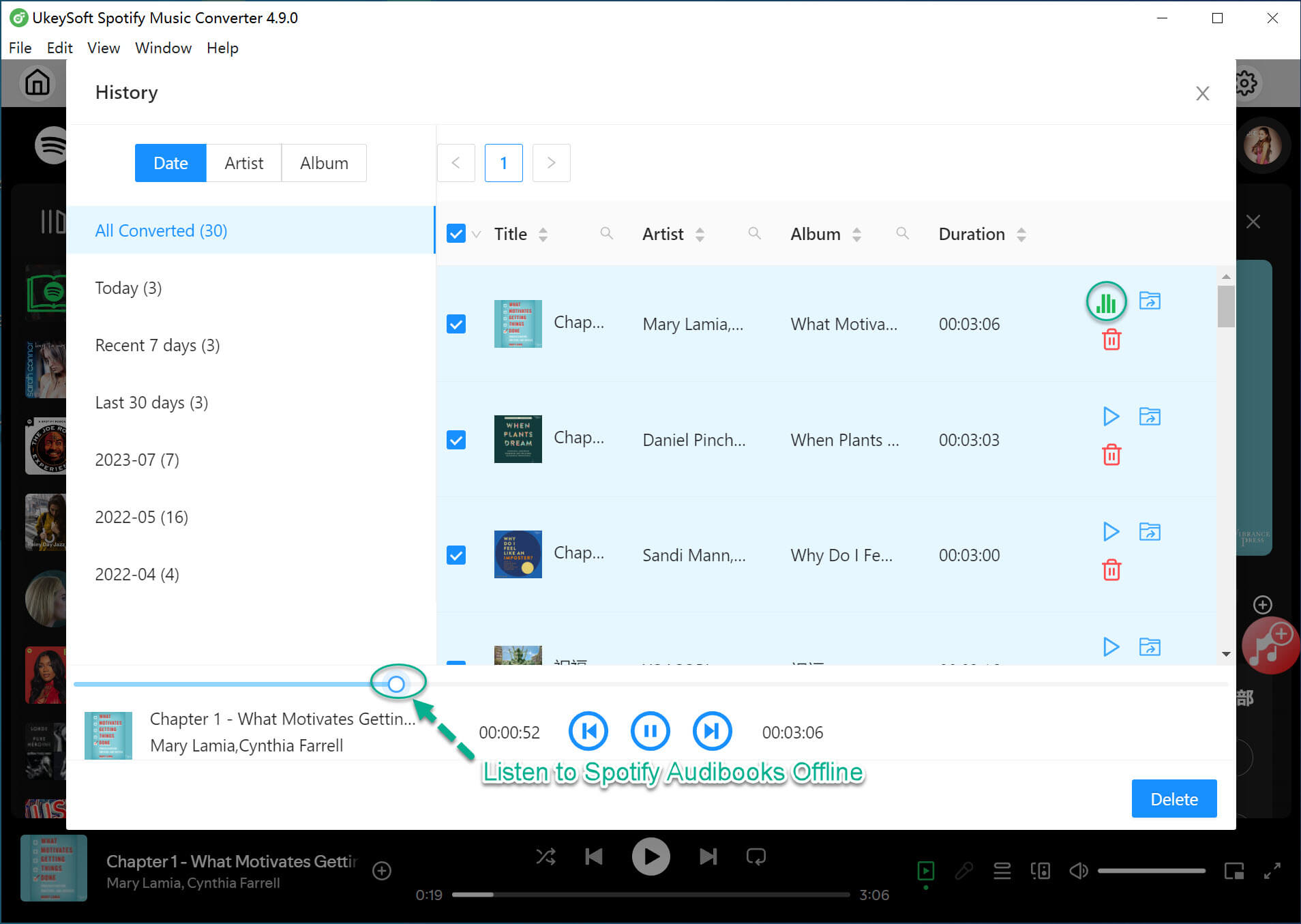Play the Sandi Mann chapter
Image resolution: width=1301 pixels, height=924 pixels.
[1111, 531]
